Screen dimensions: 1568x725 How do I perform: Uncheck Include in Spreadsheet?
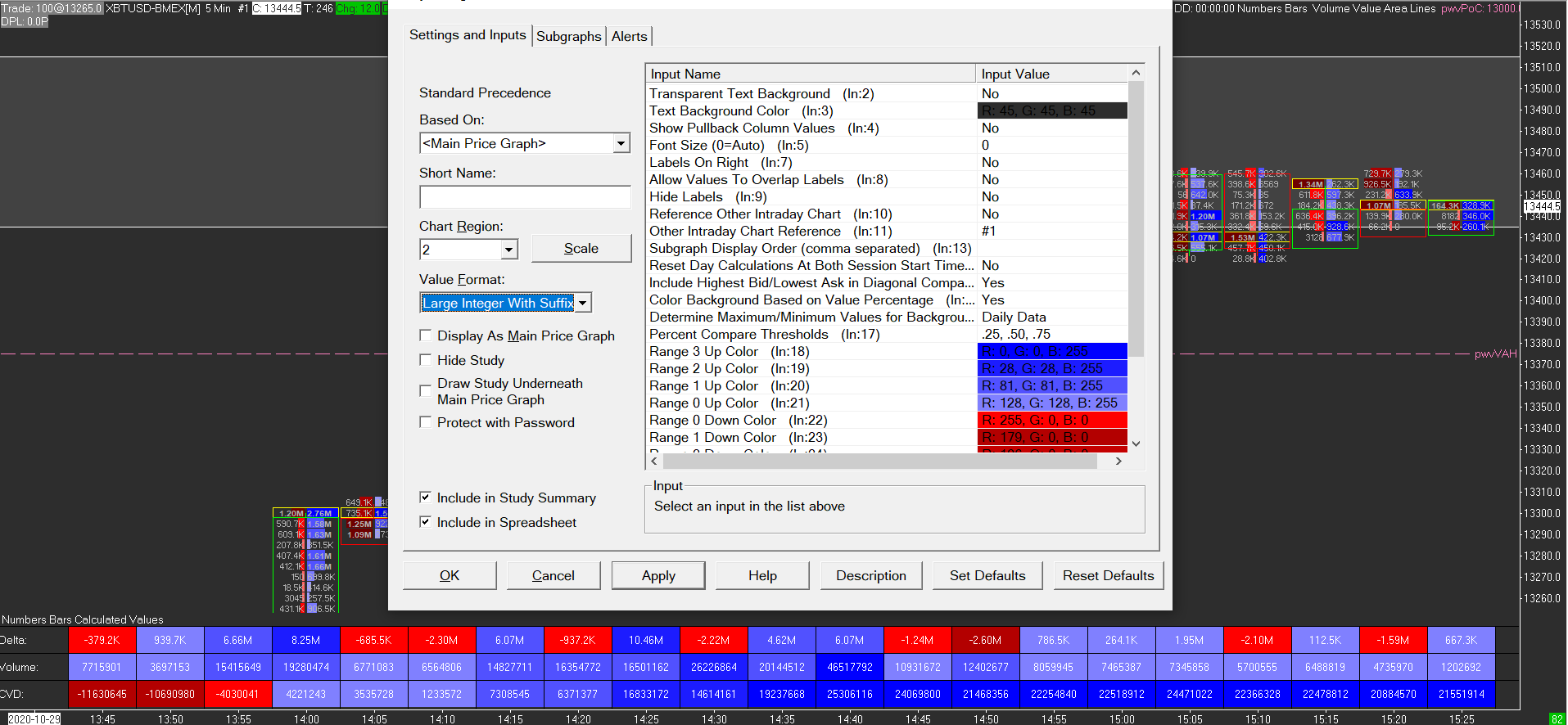coord(425,522)
